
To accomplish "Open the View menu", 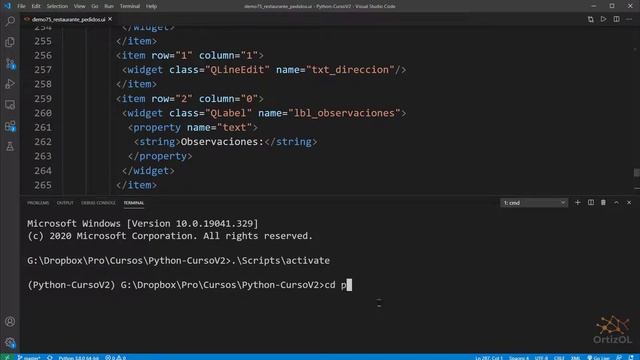I will 80,6.
